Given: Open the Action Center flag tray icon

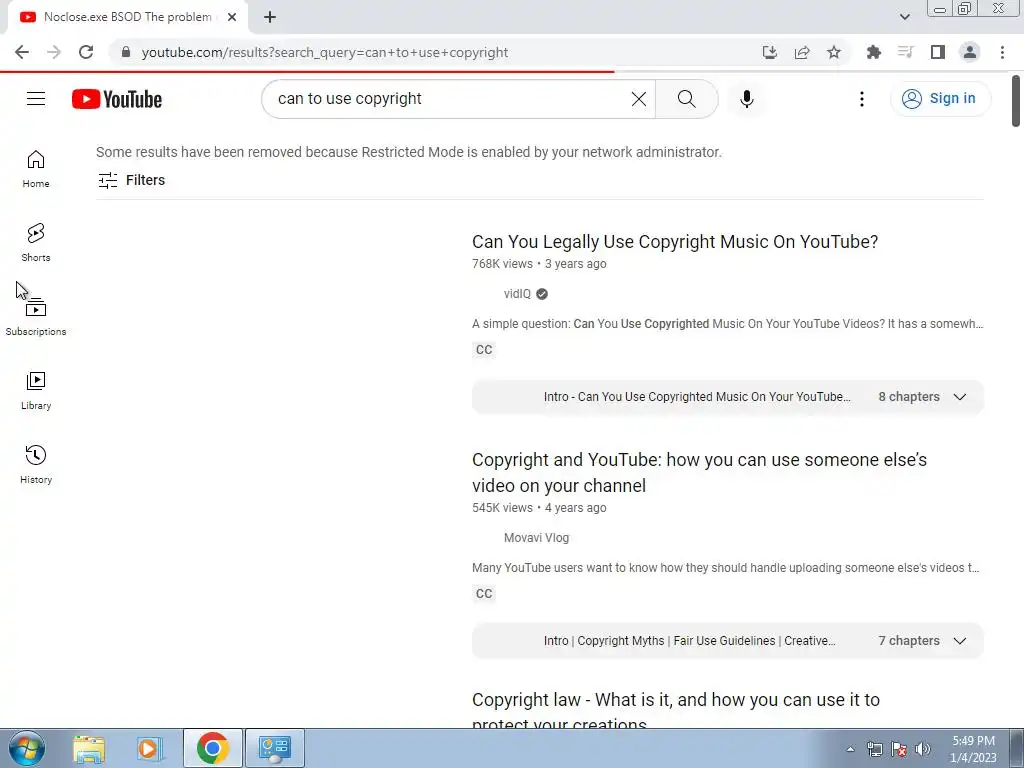Looking at the screenshot, I should pos(899,749).
